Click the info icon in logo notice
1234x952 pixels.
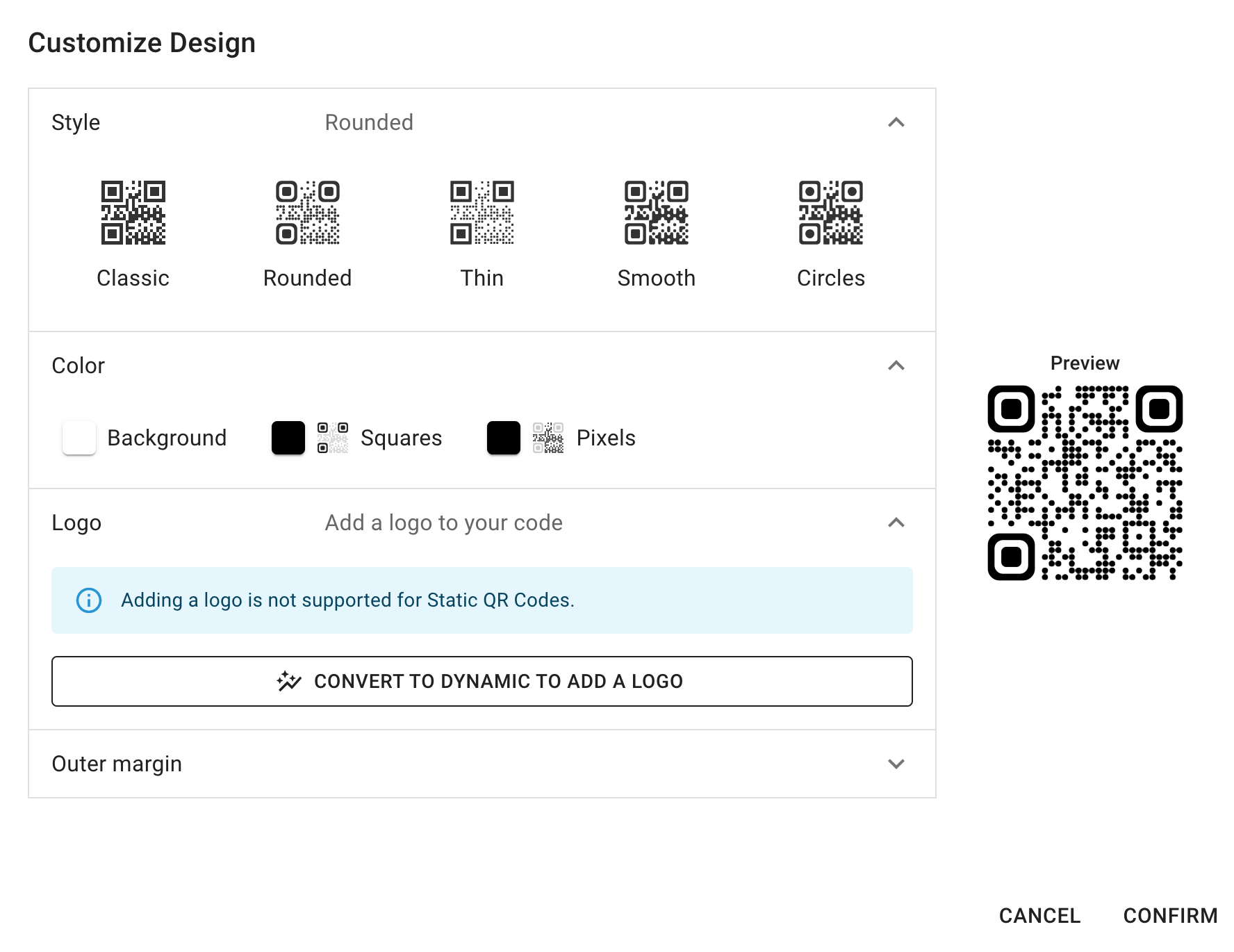point(89,600)
